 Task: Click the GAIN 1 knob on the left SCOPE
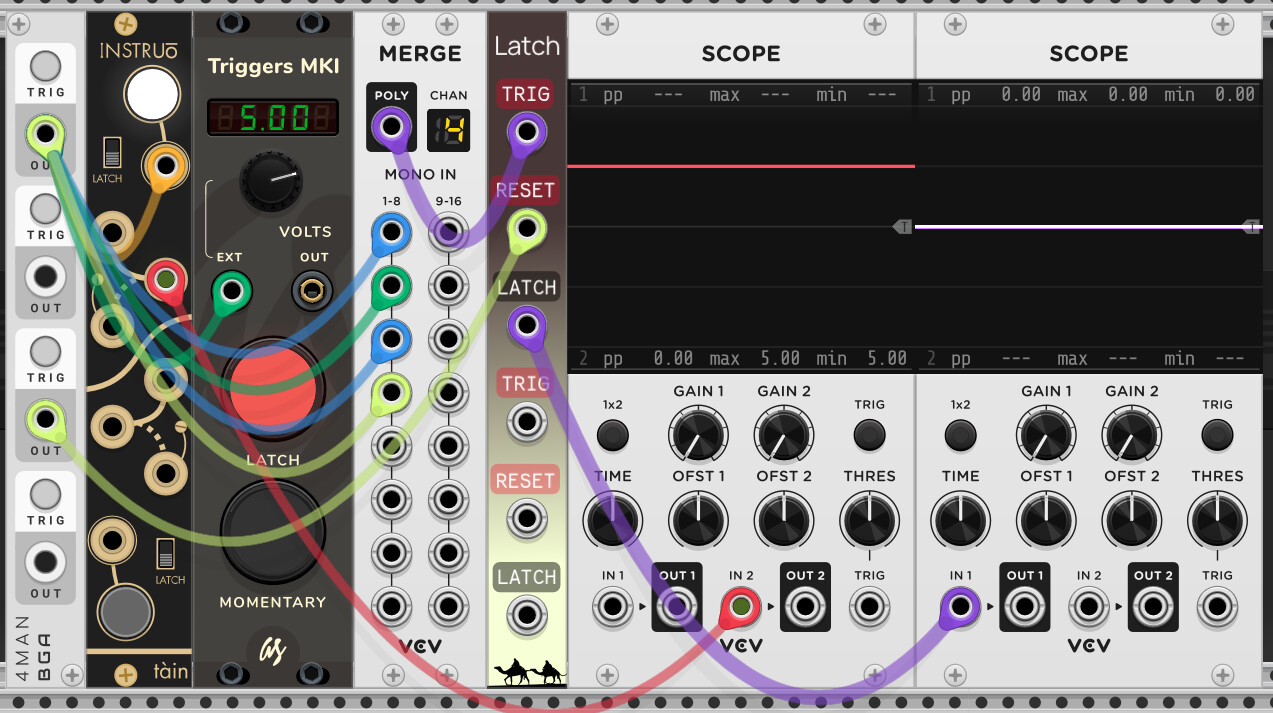coord(699,435)
